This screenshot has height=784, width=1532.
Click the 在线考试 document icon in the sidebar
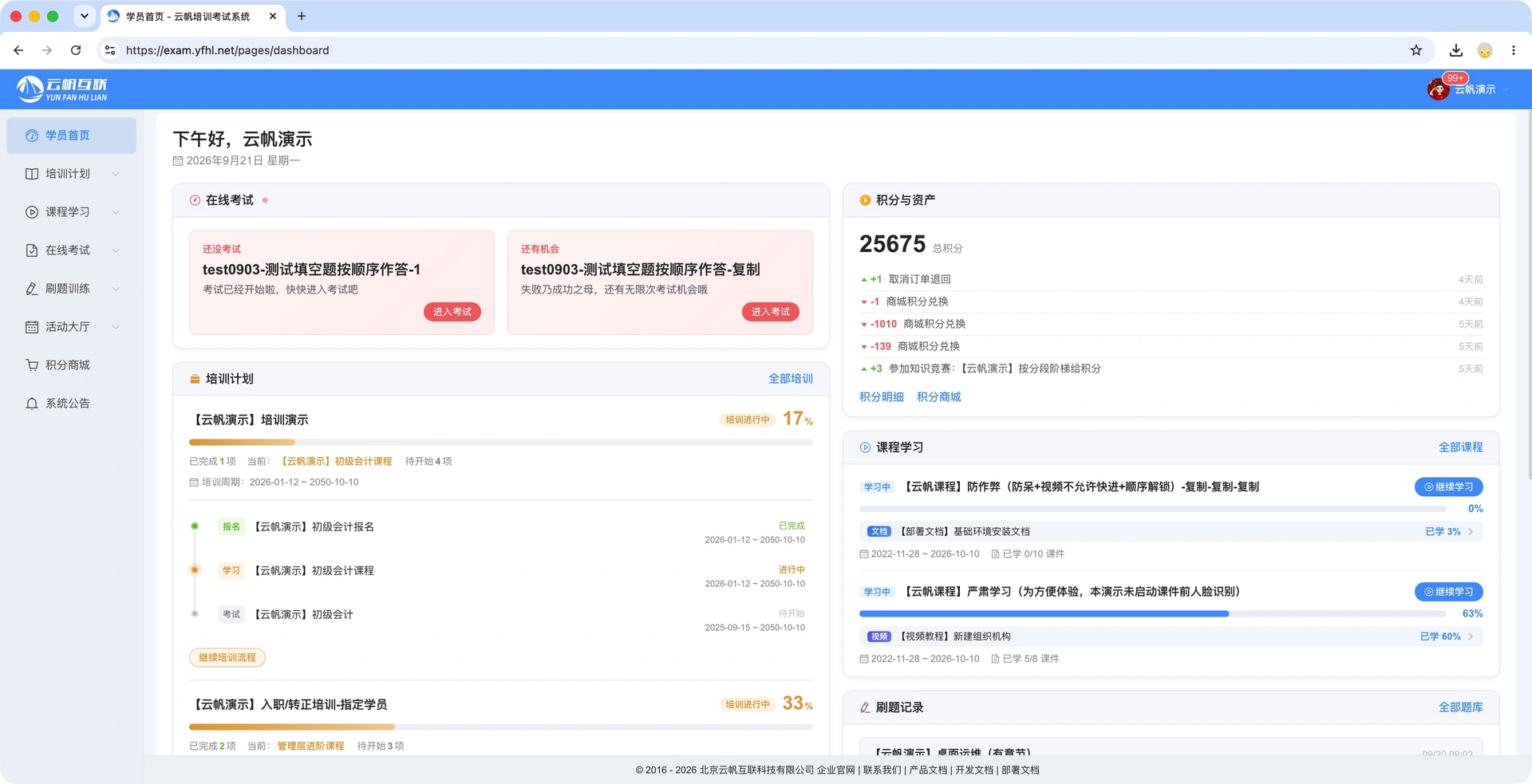tap(32, 250)
